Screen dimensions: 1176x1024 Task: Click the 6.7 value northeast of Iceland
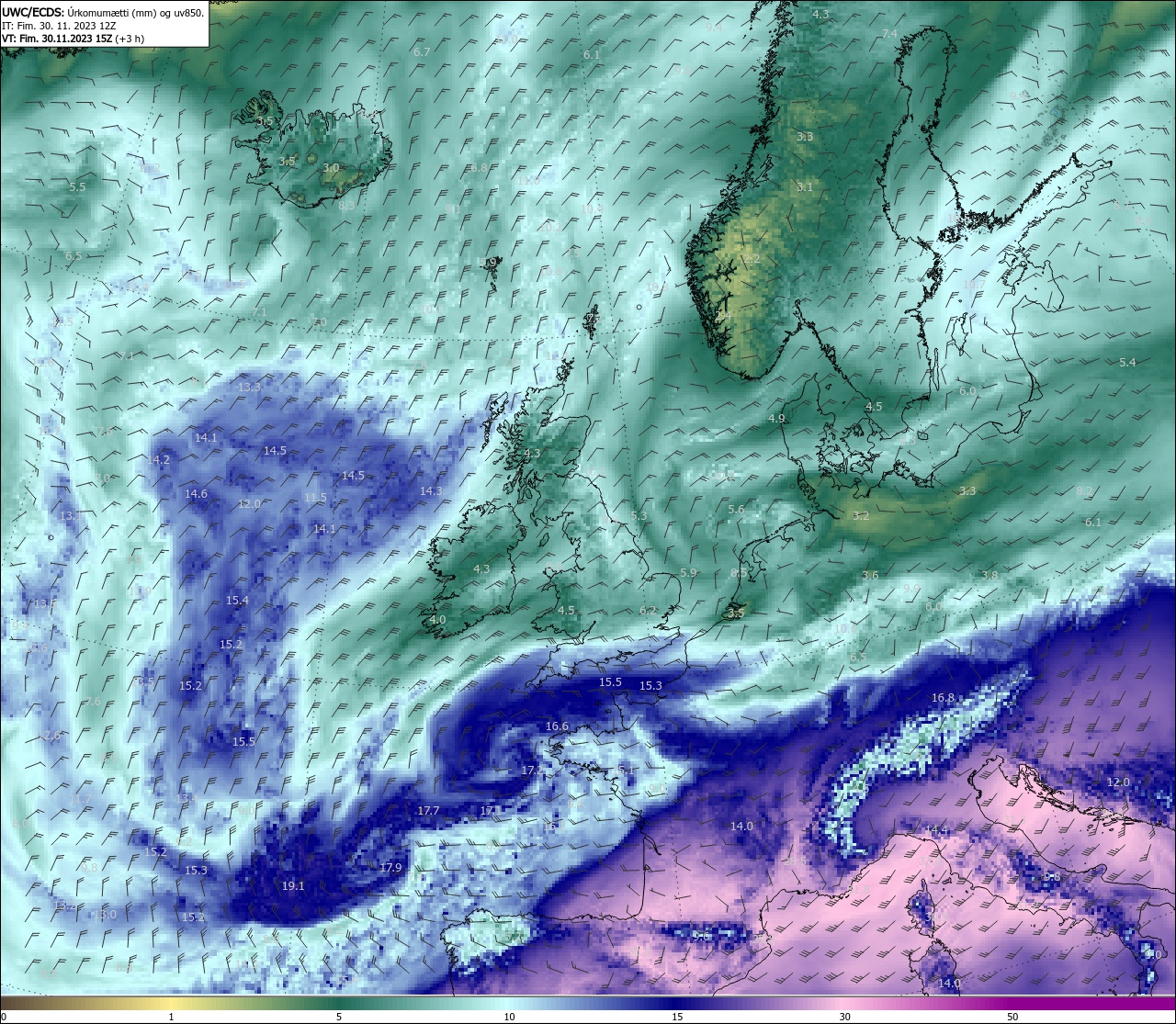[x=422, y=52]
